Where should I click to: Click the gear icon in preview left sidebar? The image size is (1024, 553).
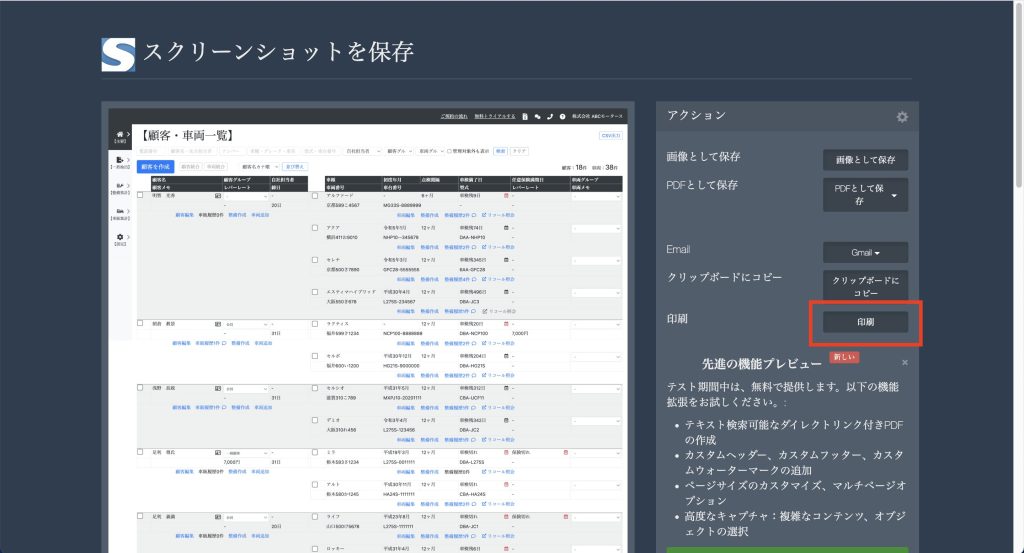click(121, 237)
